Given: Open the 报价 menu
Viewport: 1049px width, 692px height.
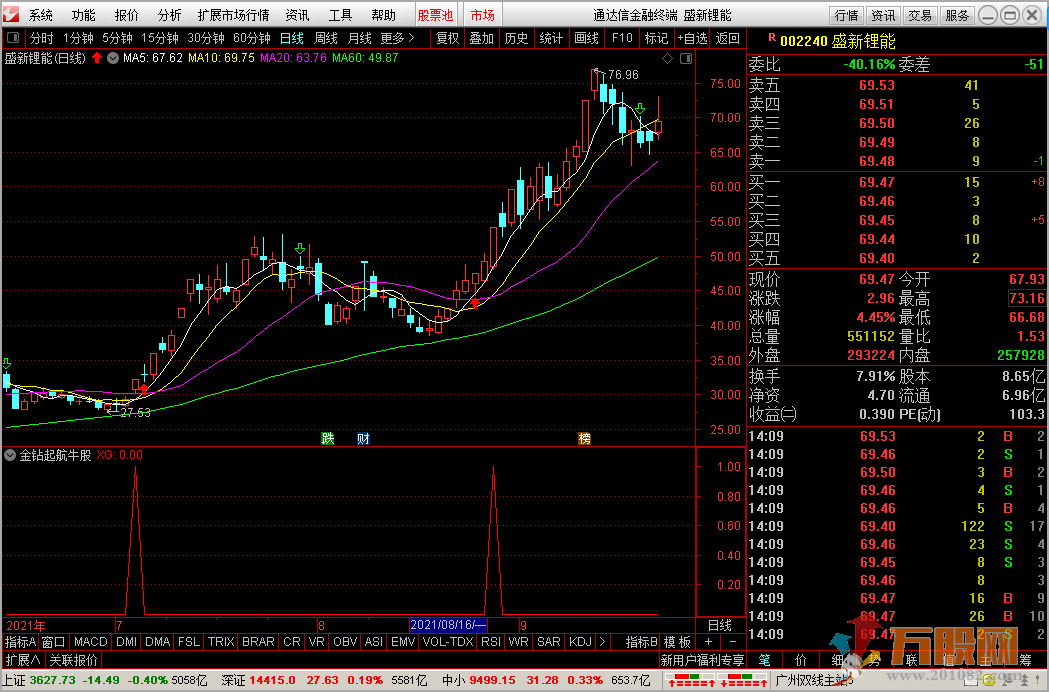Looking at the screenshot, I should (x=126, y=15).
